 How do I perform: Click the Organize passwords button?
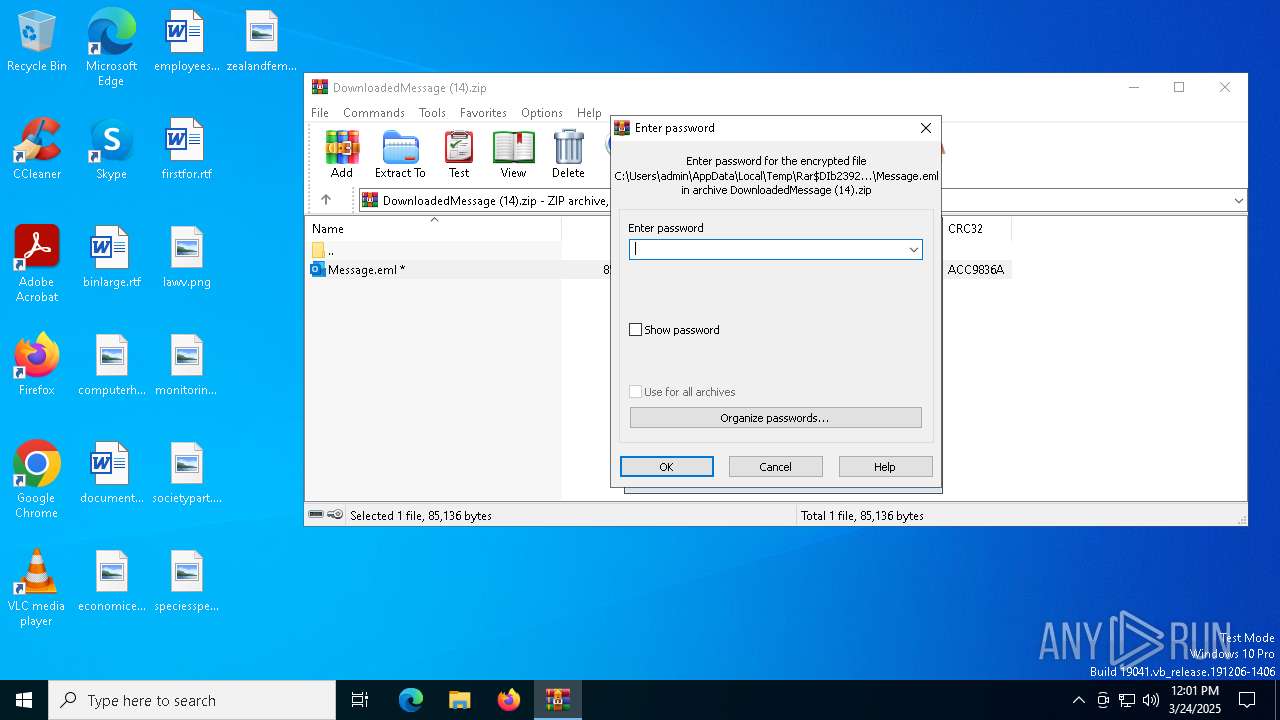776,417
